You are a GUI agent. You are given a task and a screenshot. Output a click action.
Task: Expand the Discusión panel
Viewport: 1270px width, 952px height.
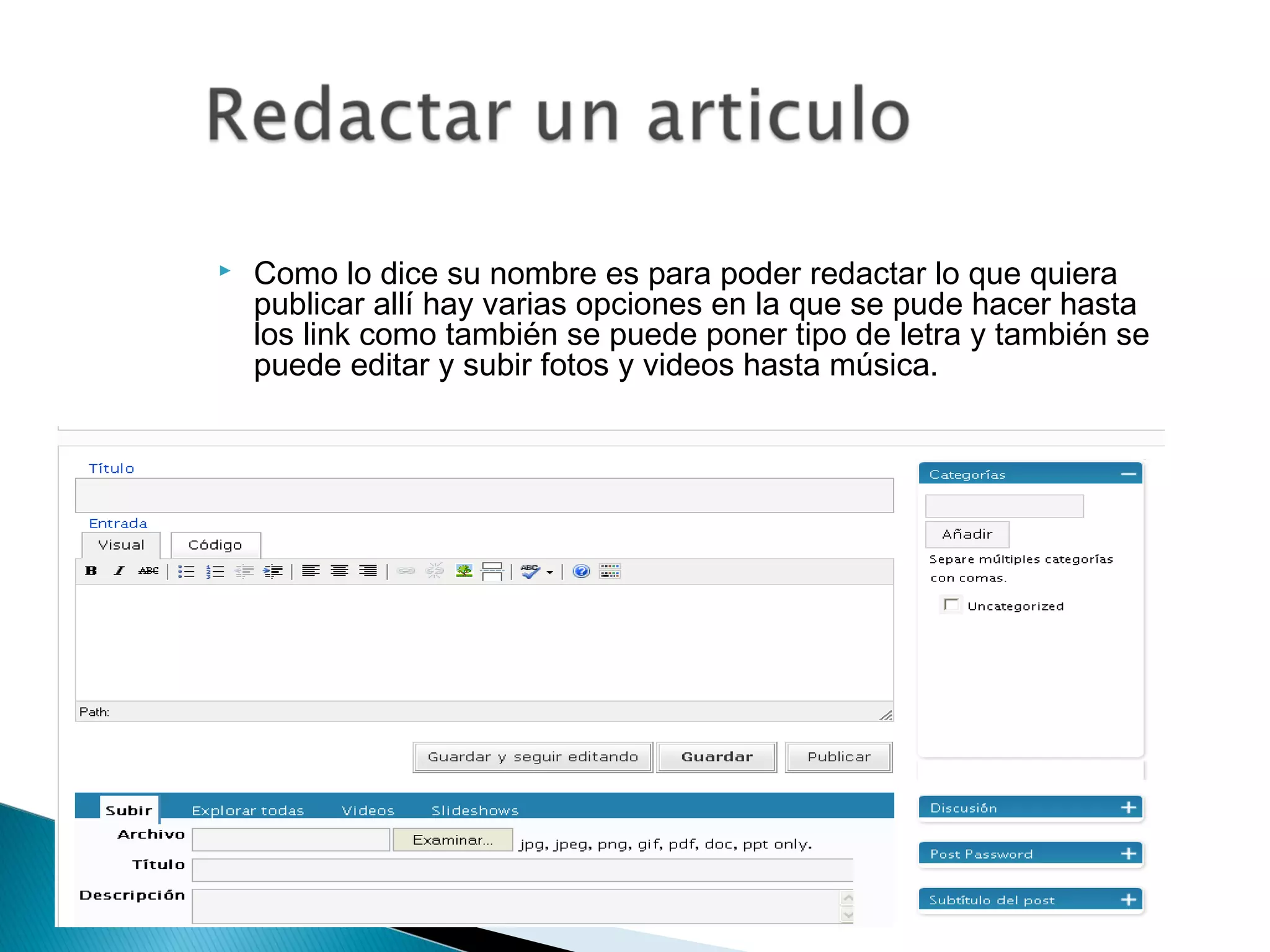coord(1129,808)
